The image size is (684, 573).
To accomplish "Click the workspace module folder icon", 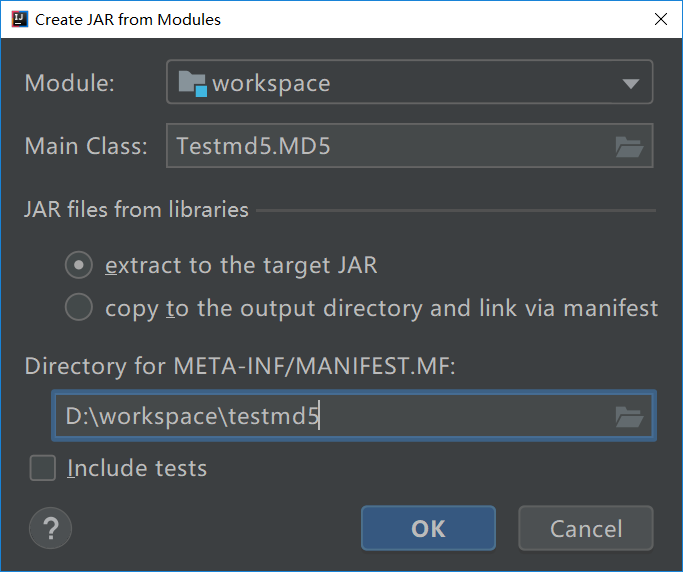I will tap(192, 83).
